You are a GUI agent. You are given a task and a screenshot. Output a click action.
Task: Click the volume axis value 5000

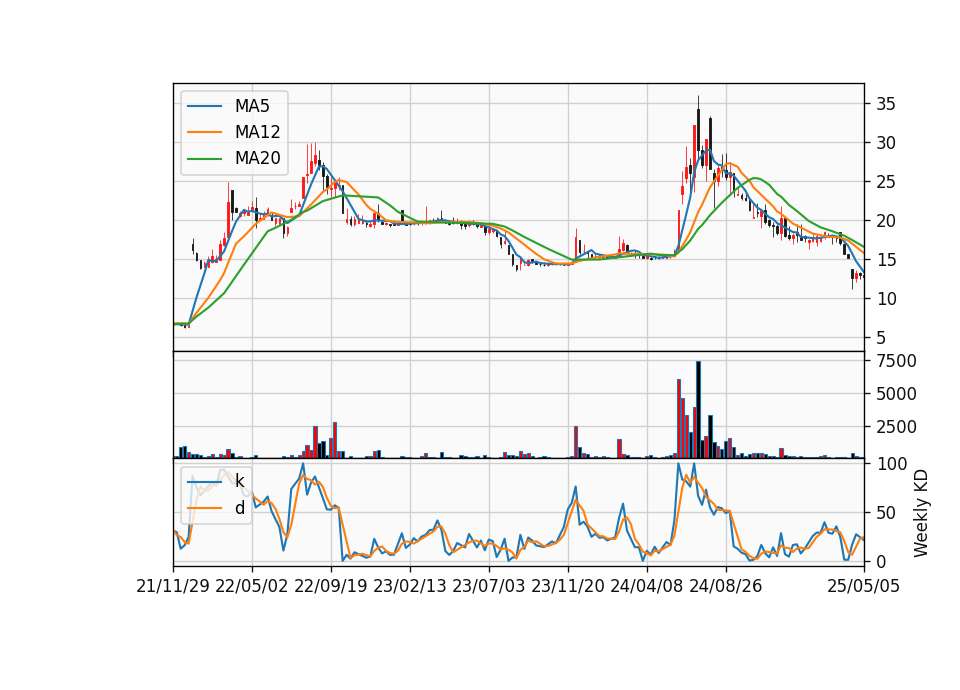tap(896, 394)
